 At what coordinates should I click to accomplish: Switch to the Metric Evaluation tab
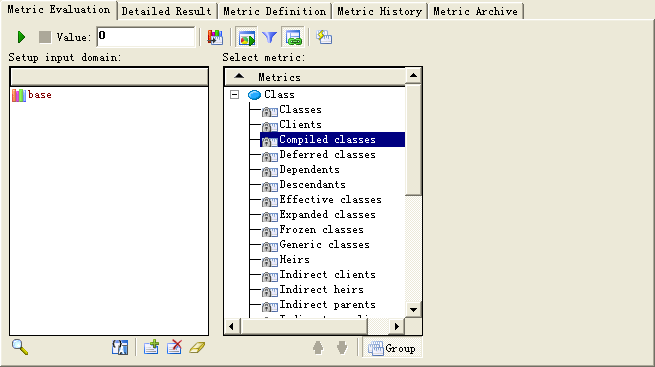[x=59, y=10]
